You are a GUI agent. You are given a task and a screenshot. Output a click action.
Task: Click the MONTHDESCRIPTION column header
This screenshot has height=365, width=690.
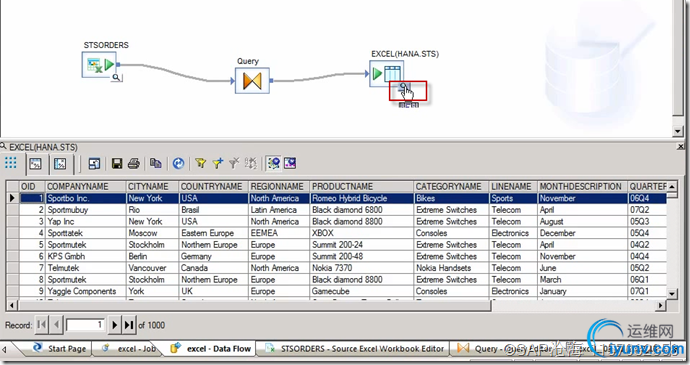click(582, 187)
